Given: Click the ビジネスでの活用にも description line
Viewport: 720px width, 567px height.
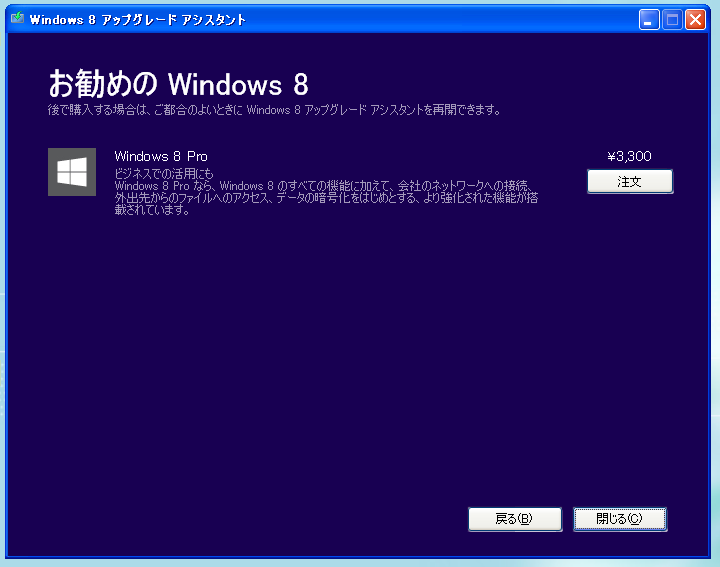Looking at the screenshot, I should click(x=164, y=174).
